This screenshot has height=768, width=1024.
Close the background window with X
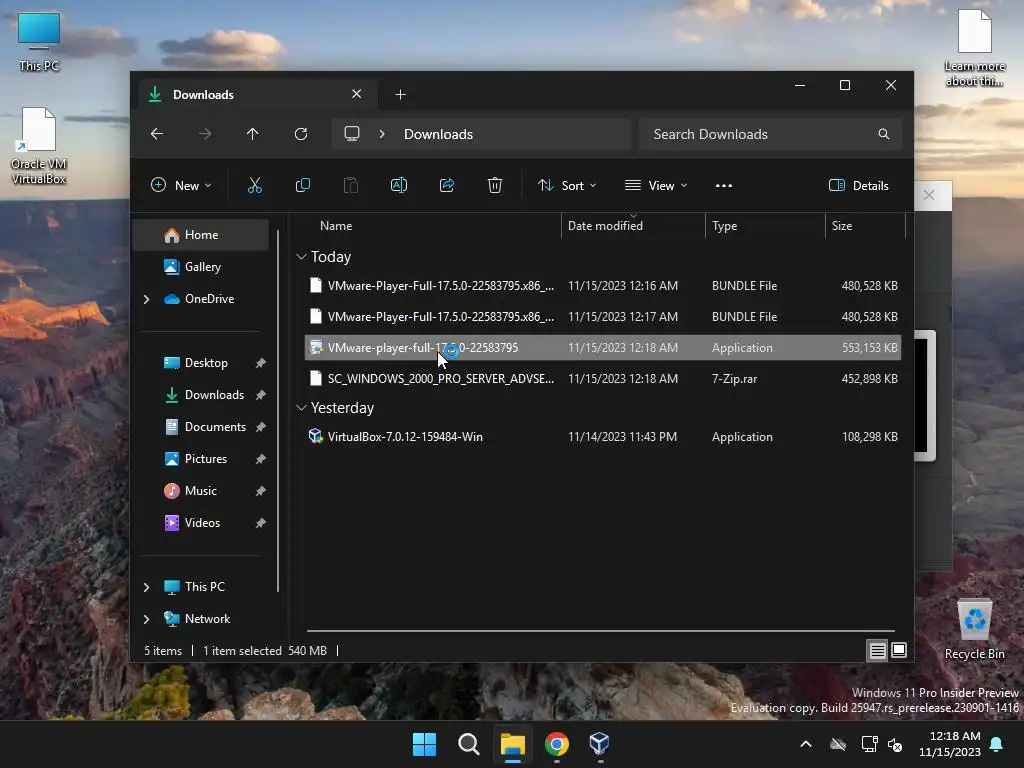pyautogui.click(x=929, y=195)
